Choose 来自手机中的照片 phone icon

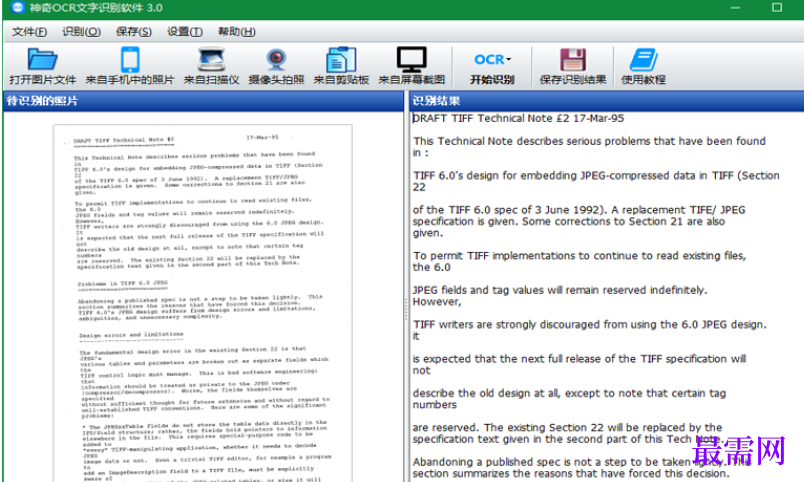[x=130, y=59]
